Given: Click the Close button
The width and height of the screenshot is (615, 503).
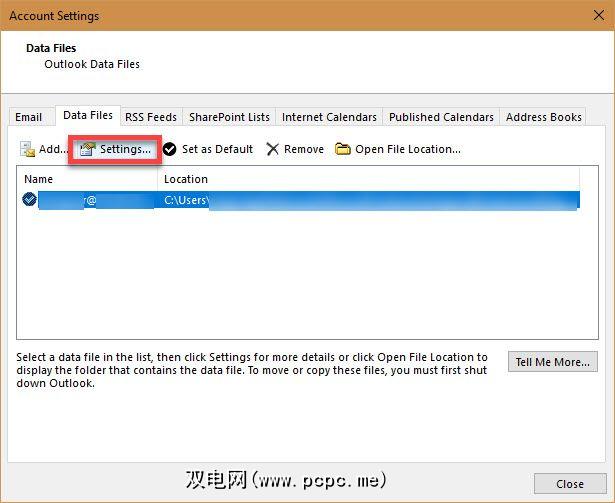Looking at the screenshot, I should point(570,484).
